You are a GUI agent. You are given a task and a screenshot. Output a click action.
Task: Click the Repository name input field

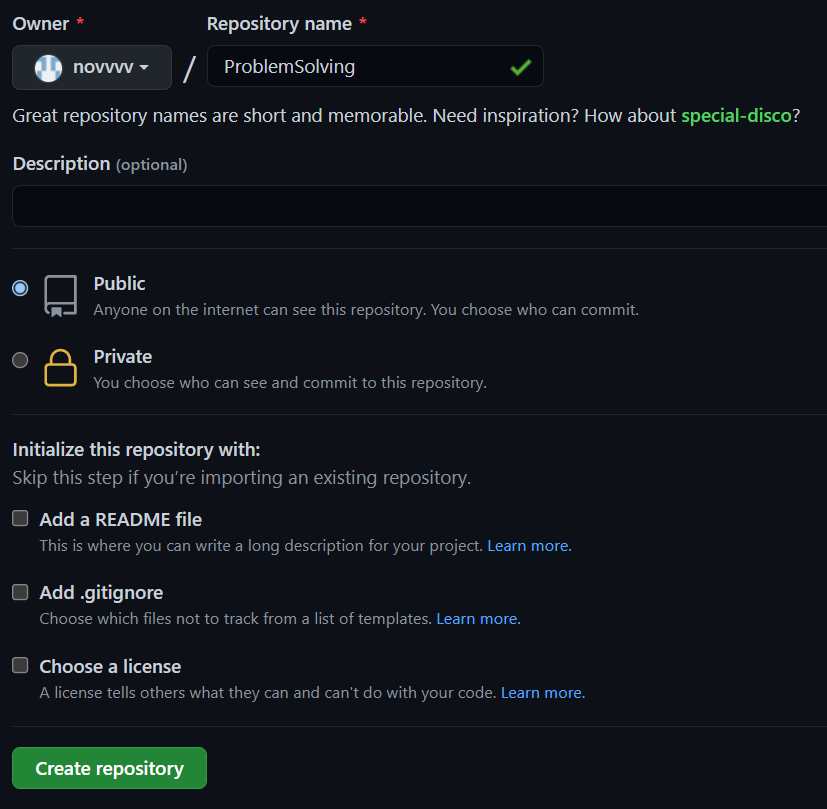coord(375,66)
